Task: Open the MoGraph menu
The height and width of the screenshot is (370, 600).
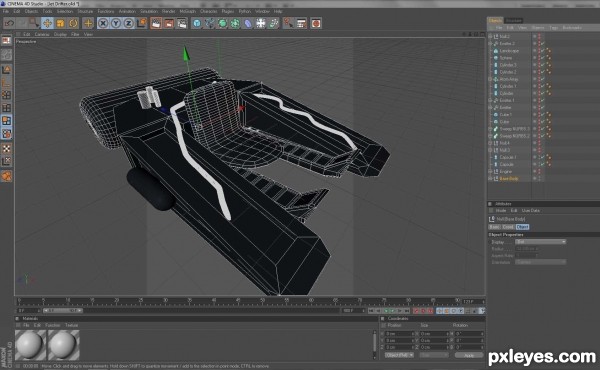Action: (x=187, y=11)
